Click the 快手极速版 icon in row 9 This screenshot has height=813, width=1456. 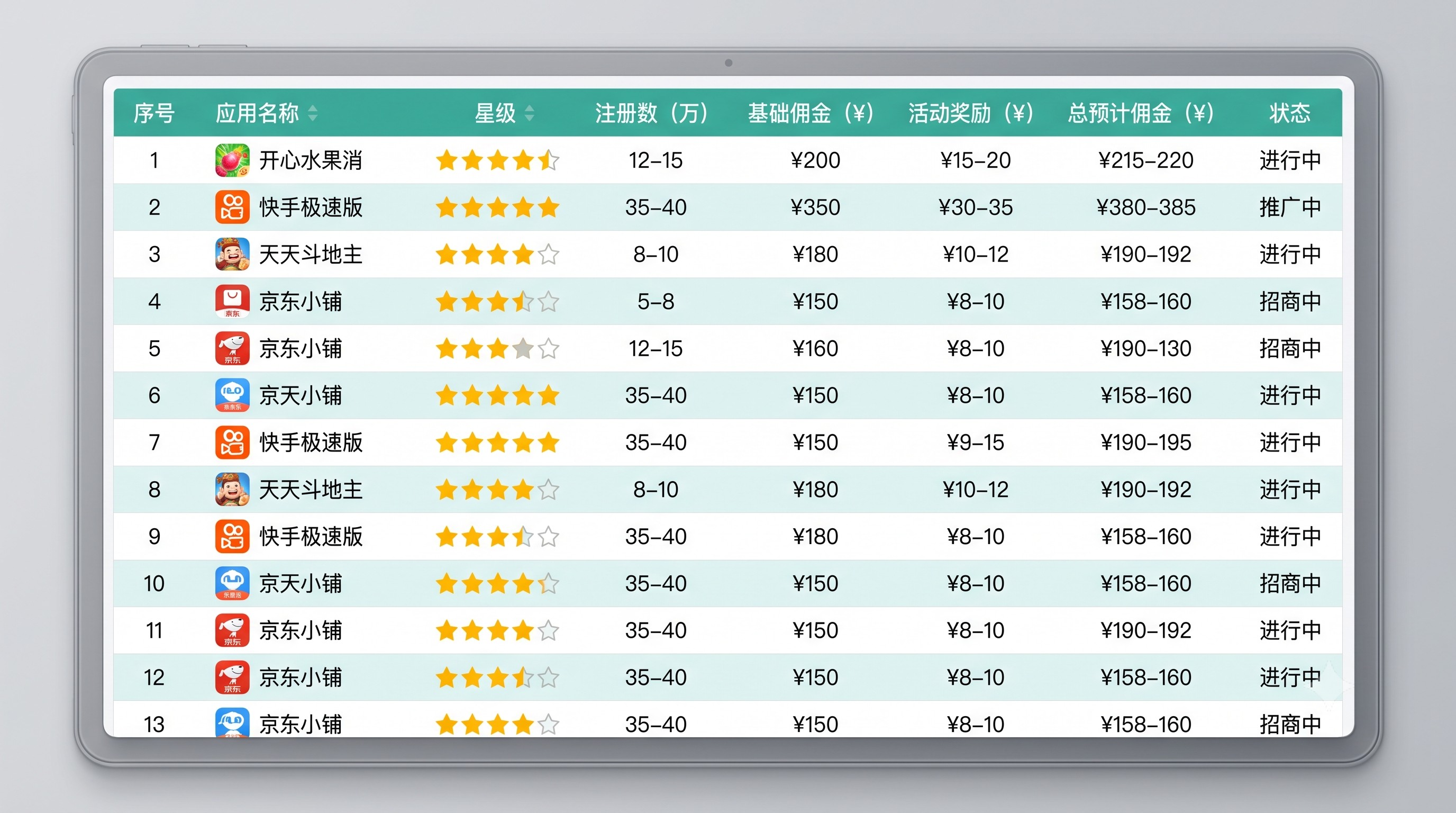click(x=232, y=536)
